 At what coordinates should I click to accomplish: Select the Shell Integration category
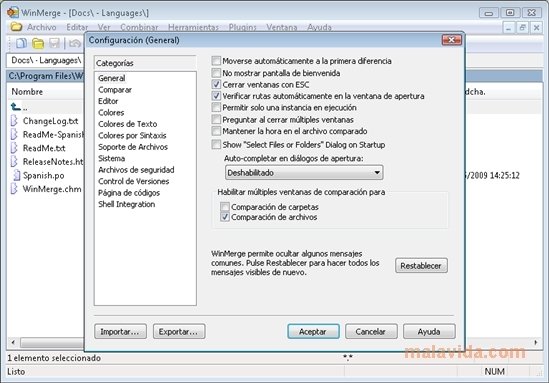click(126, 204)
